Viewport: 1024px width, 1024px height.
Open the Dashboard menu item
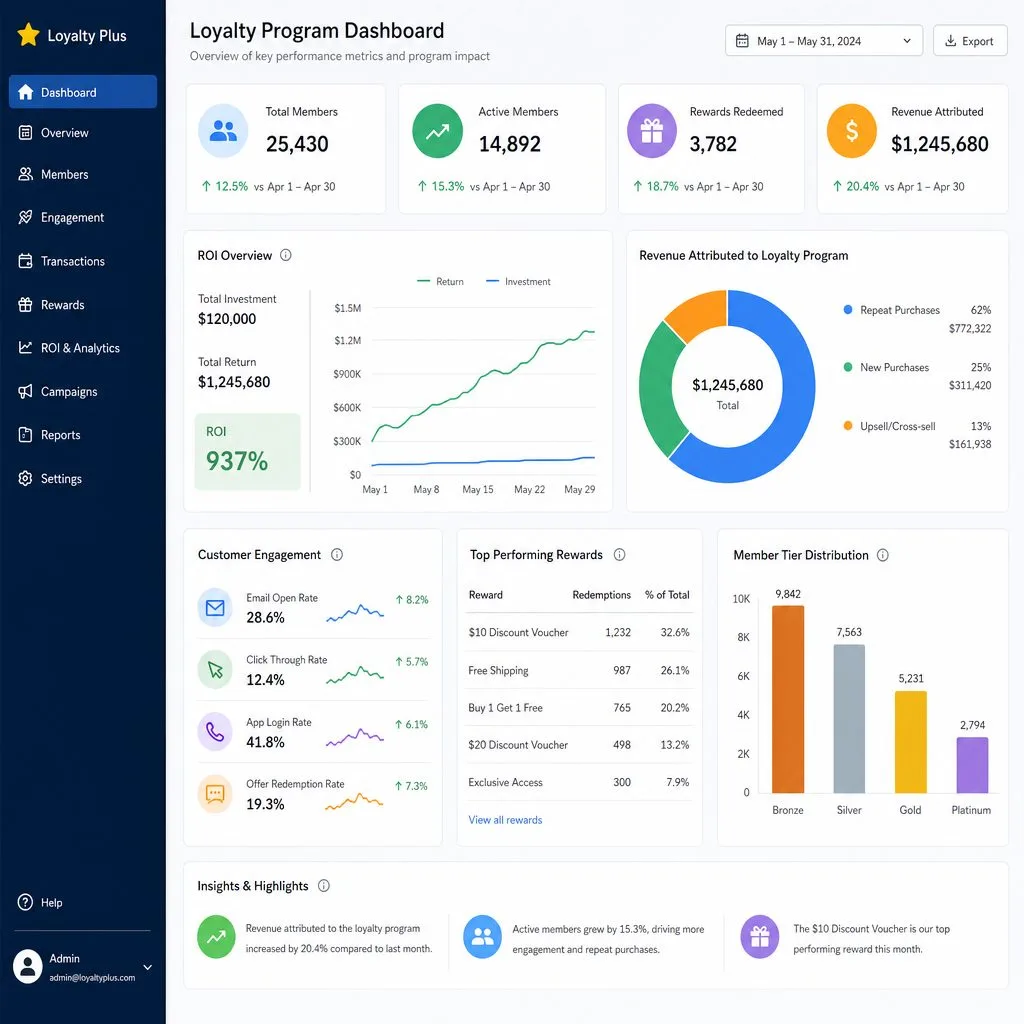click(83, 92)
